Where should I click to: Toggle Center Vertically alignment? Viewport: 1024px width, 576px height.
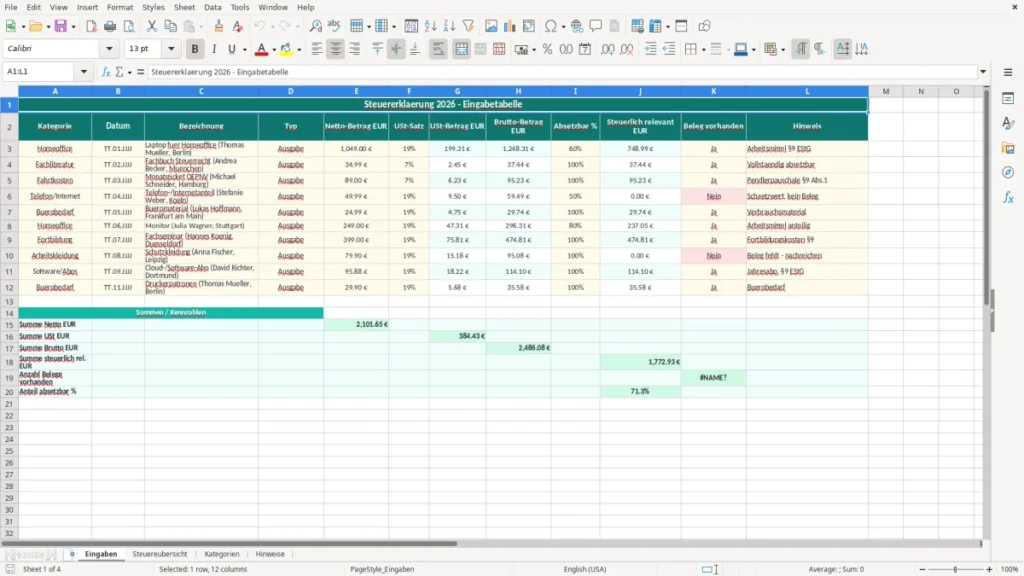tap(396, 49)
